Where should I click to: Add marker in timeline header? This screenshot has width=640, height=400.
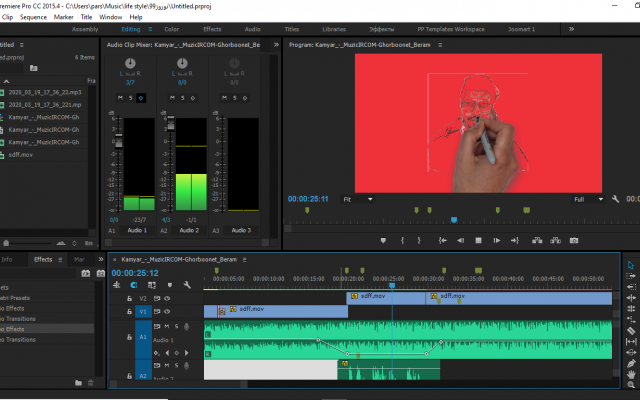click(170, 285)
